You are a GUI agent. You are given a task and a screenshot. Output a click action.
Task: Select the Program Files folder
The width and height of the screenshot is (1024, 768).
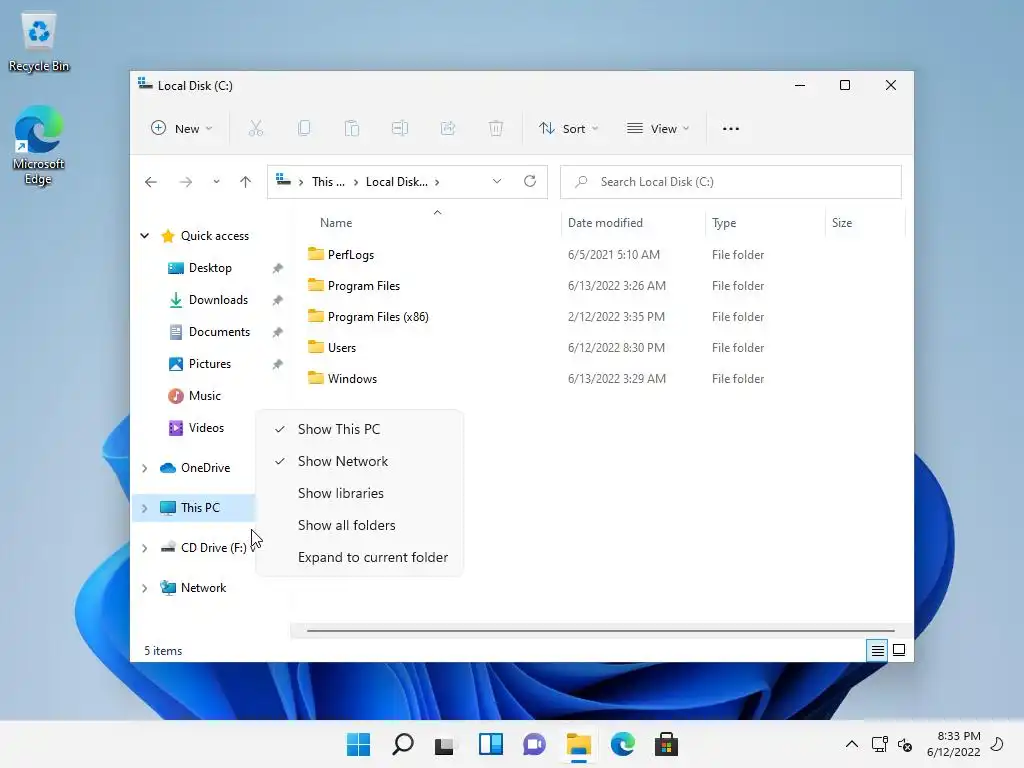363,285
